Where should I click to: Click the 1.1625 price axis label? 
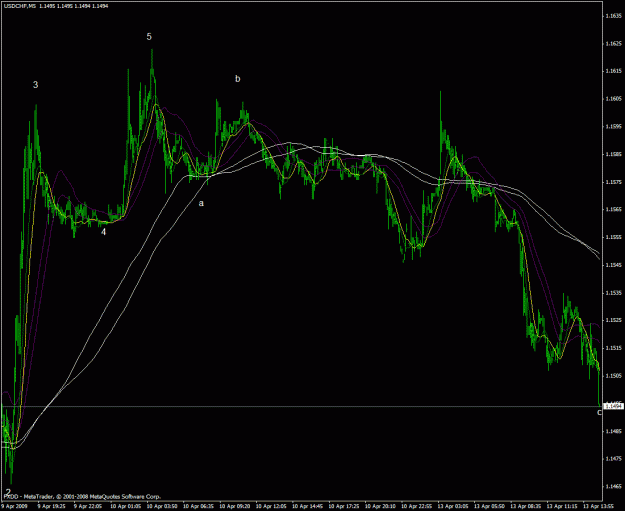613,43
